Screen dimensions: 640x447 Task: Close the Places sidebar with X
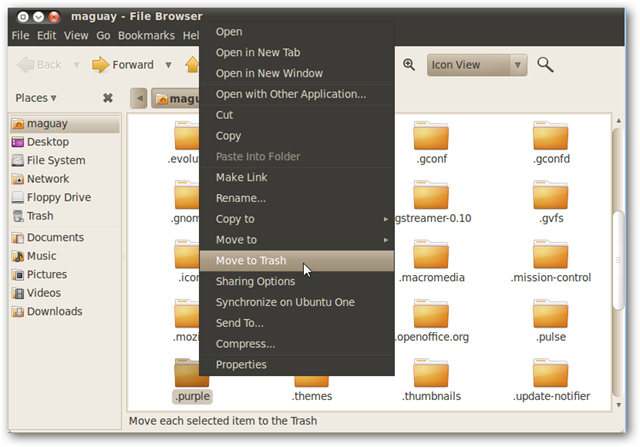108,98
